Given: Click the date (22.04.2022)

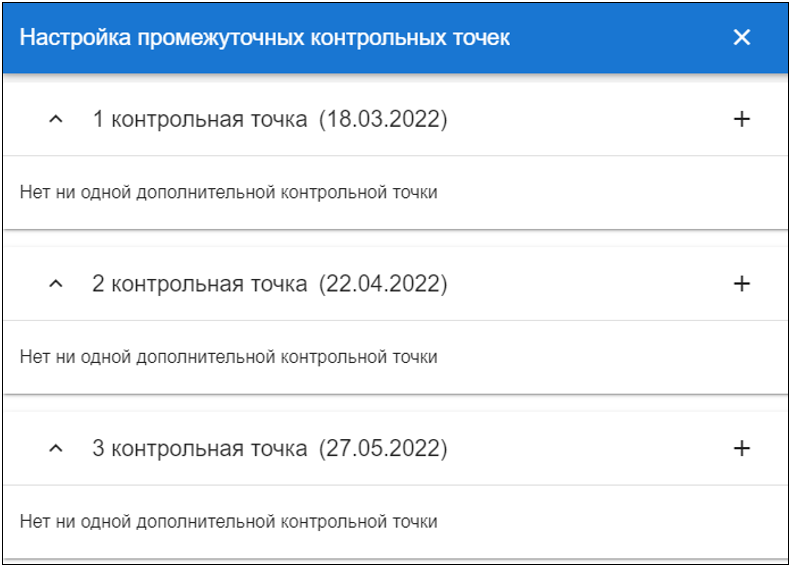Looking at the screenshot, I should pos(383,284).
